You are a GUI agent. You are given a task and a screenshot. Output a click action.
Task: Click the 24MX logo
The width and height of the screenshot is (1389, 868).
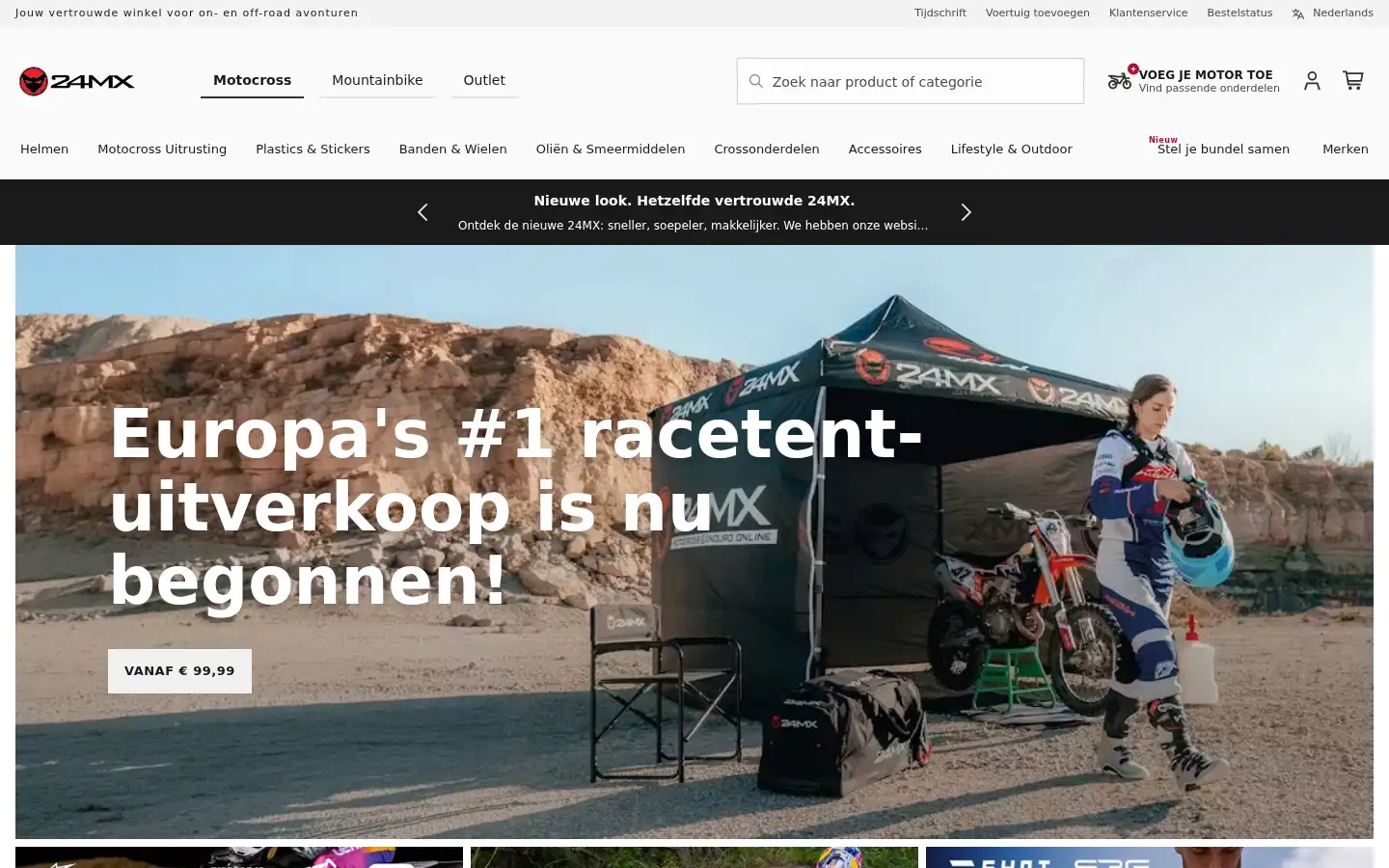[76, 81]
